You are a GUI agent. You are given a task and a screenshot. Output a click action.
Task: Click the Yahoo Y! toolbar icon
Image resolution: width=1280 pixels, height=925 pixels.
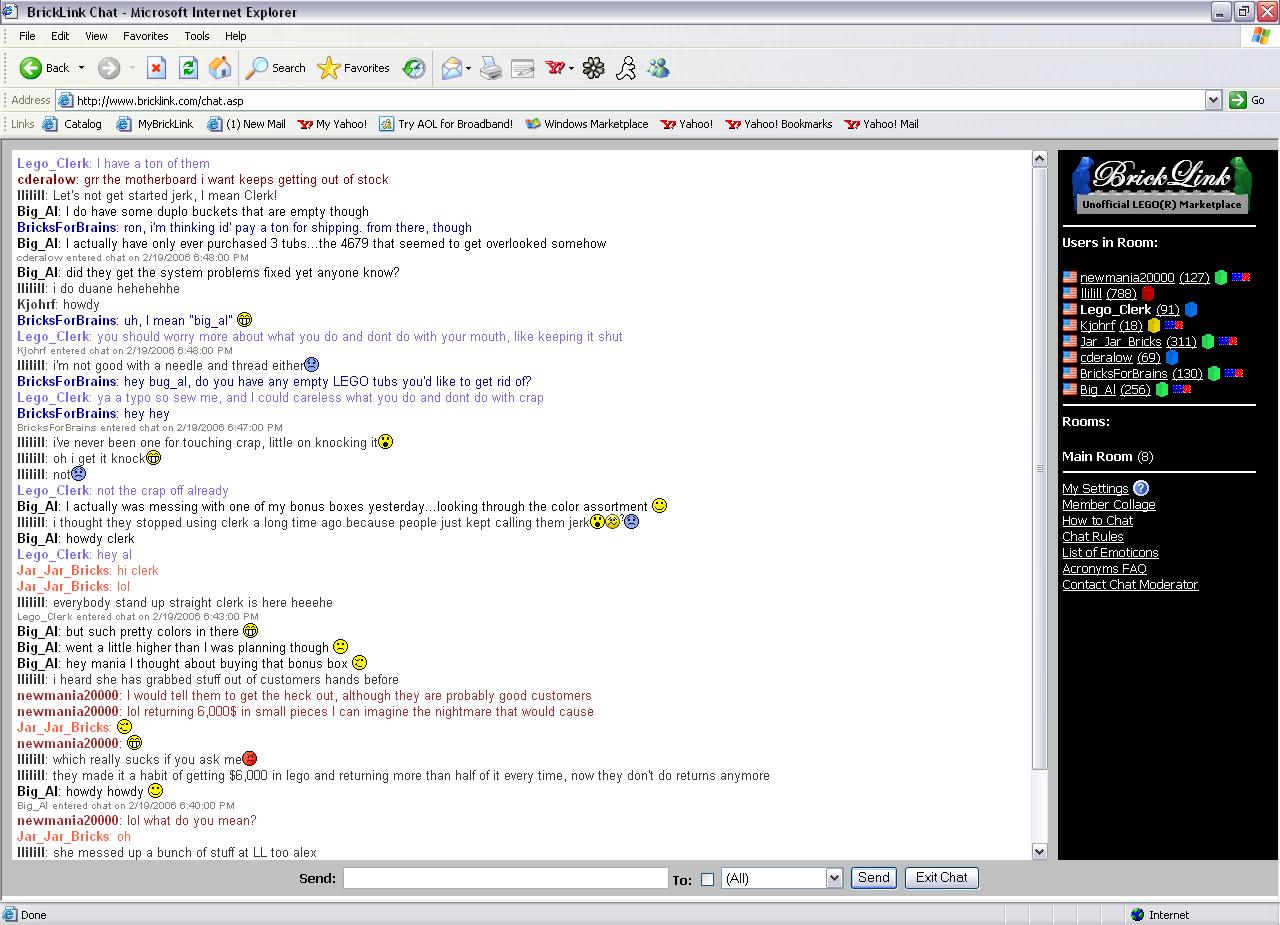555,68
